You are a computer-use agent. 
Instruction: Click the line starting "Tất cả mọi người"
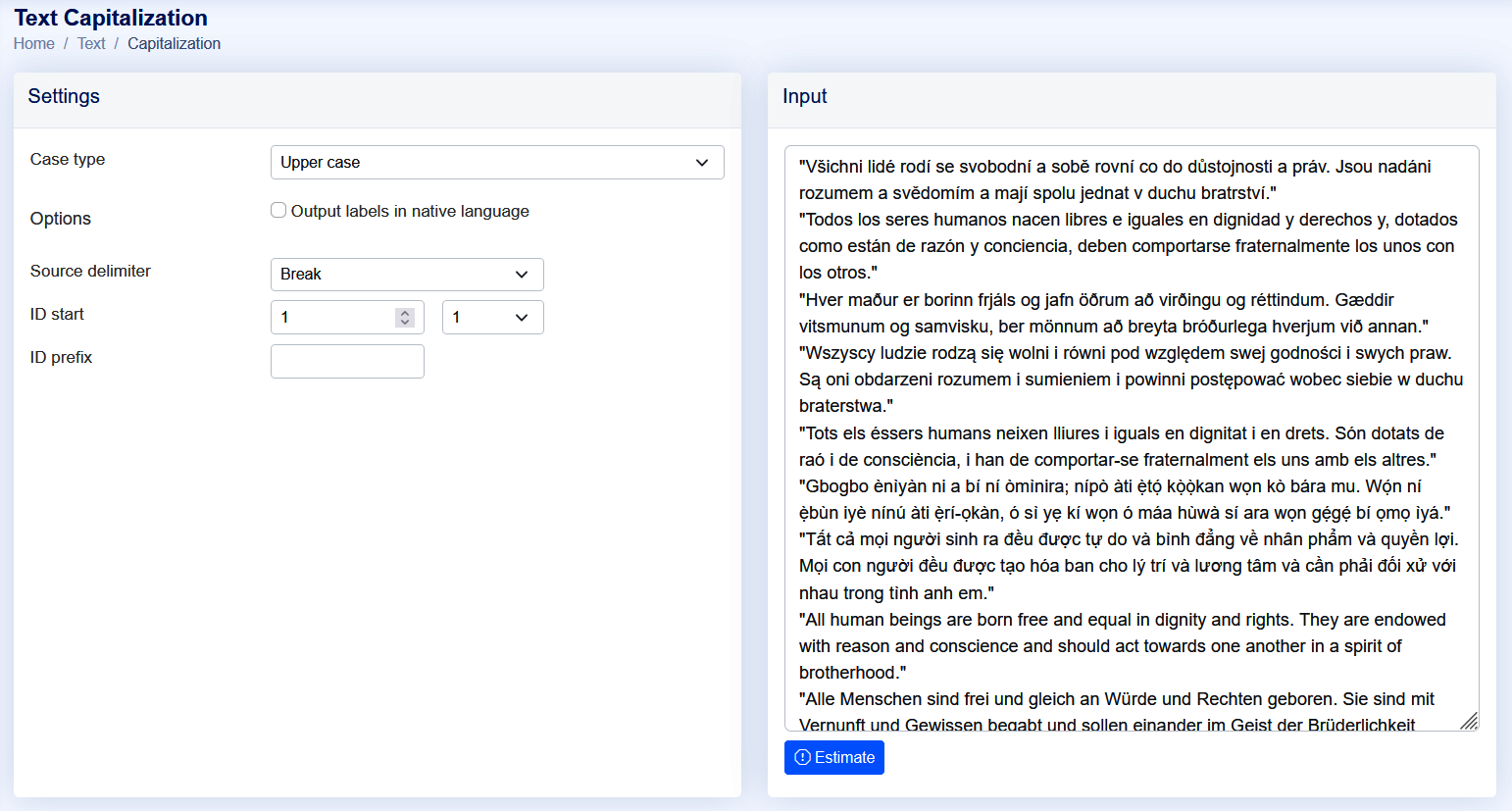[1129, 539]
